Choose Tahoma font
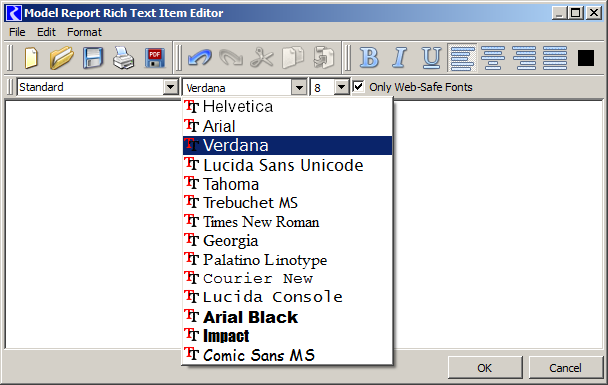The image size is (608, 385). [x=287, y=184]
